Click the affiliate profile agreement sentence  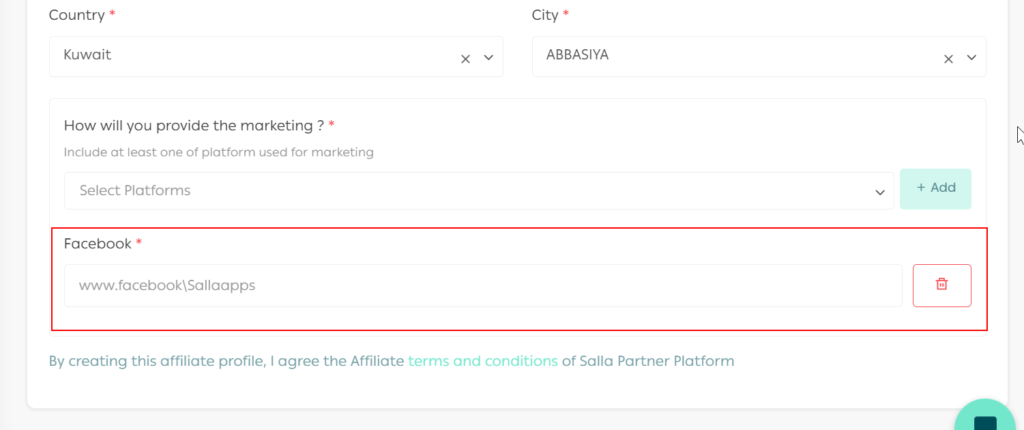click(225, 361)
